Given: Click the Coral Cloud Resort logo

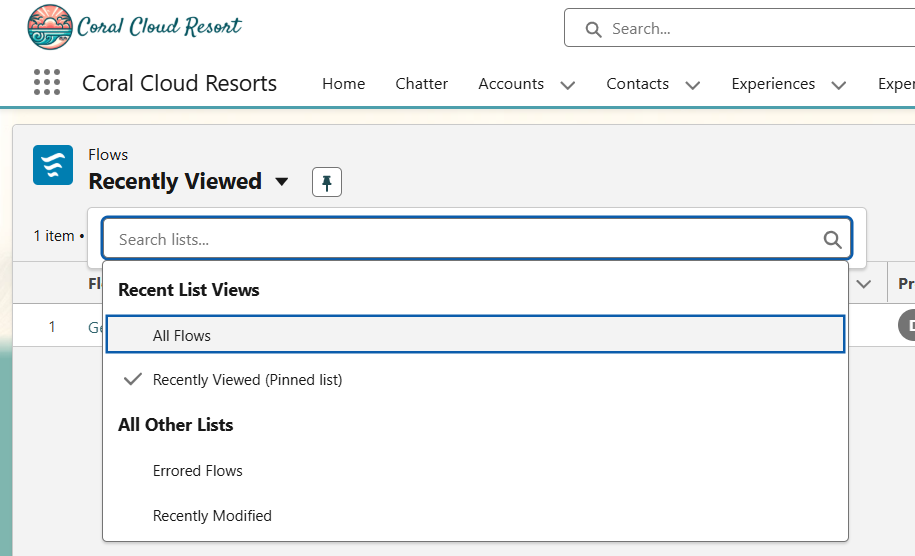Looking at the screenshot, I should tap(135, 27).
